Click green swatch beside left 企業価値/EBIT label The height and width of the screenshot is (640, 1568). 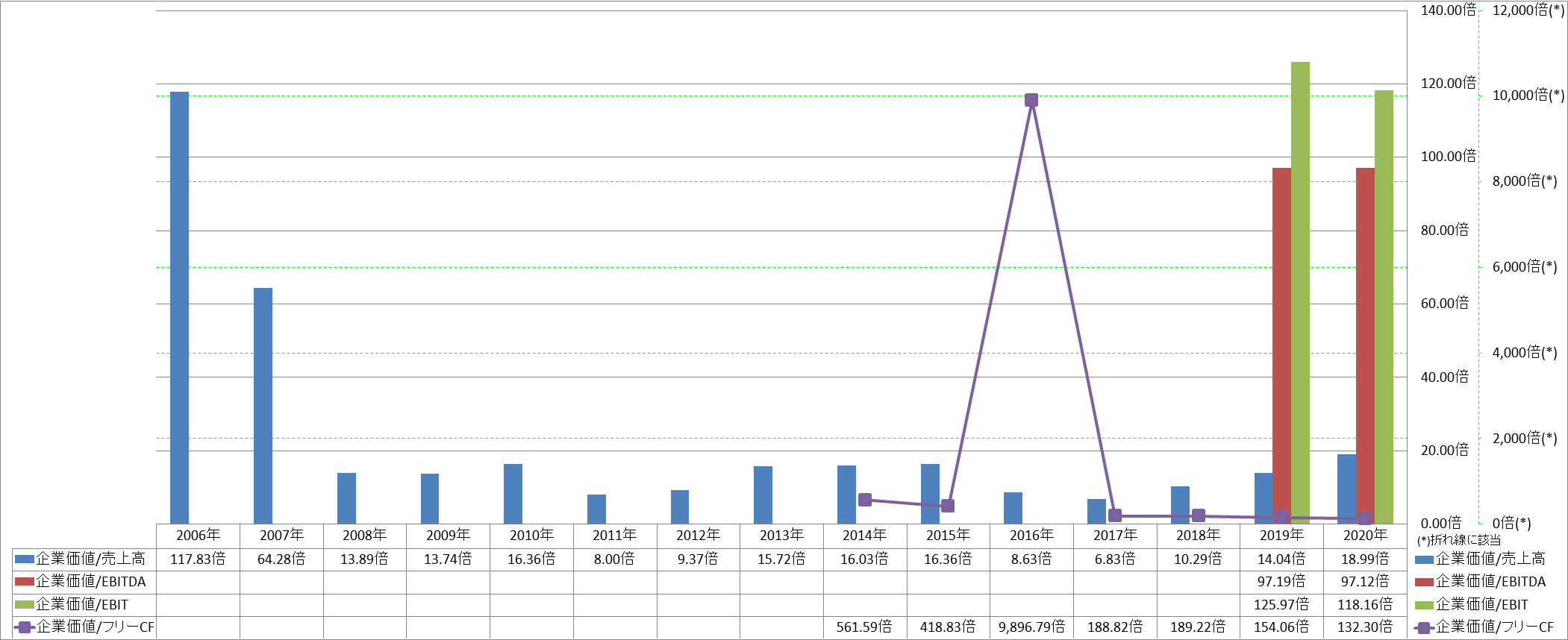point(25,604)
